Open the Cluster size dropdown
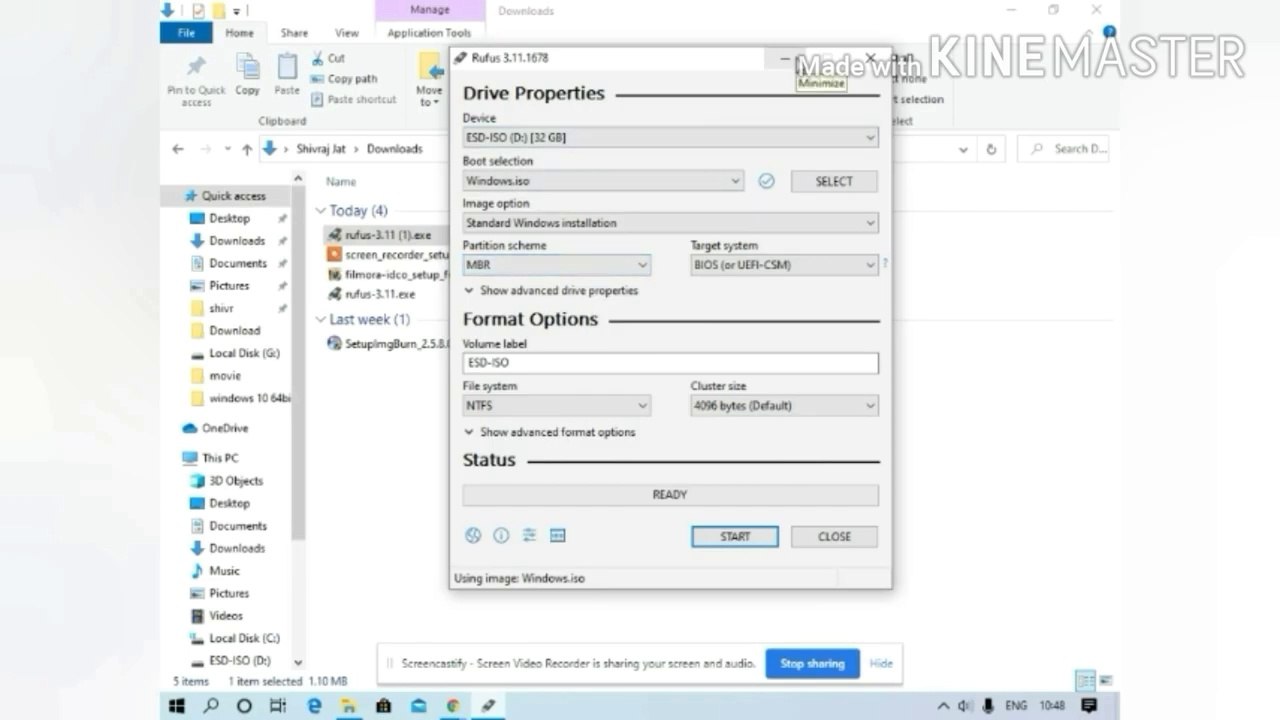Image resolution: width=1280 pixels, height=720 pixels. pyautogui.click(x=785, y=405)
